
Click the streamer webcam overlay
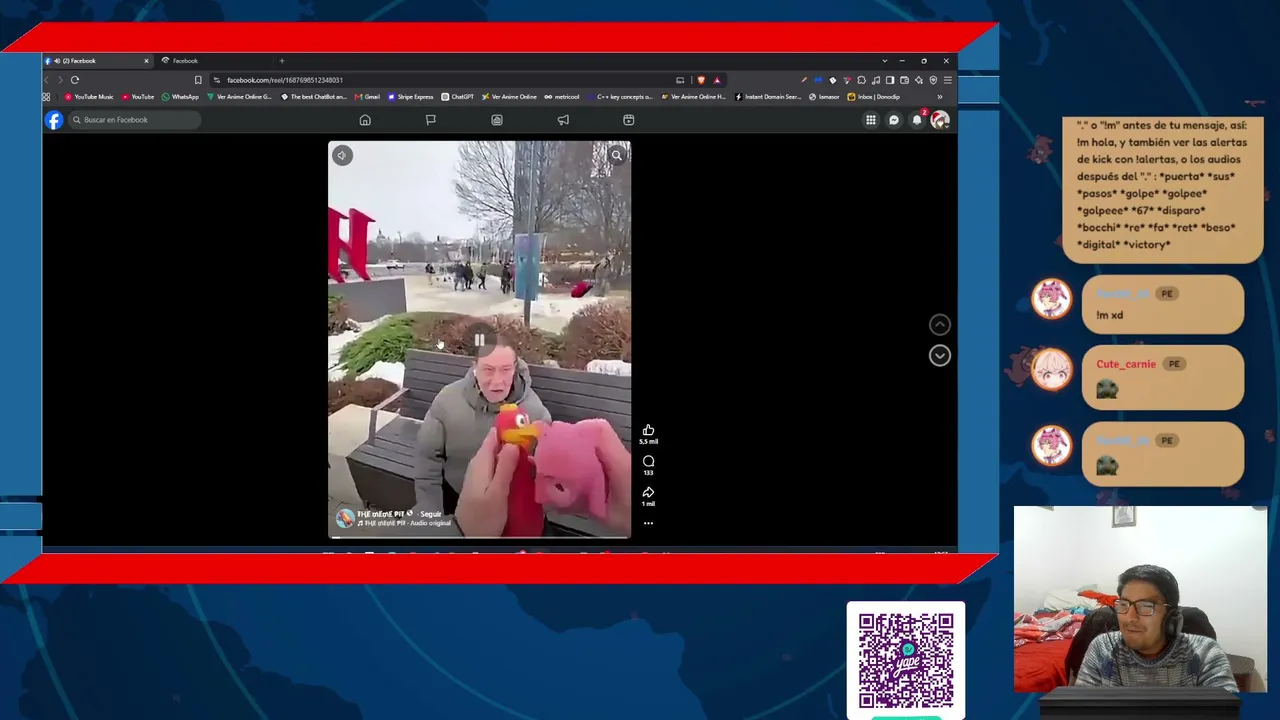1140,598
